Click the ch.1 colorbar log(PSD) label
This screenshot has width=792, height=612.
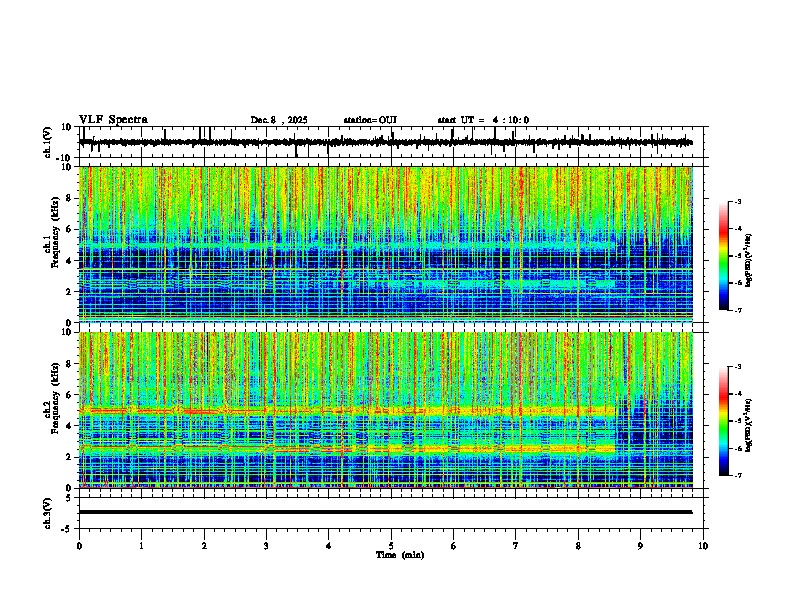pos(749,261)
